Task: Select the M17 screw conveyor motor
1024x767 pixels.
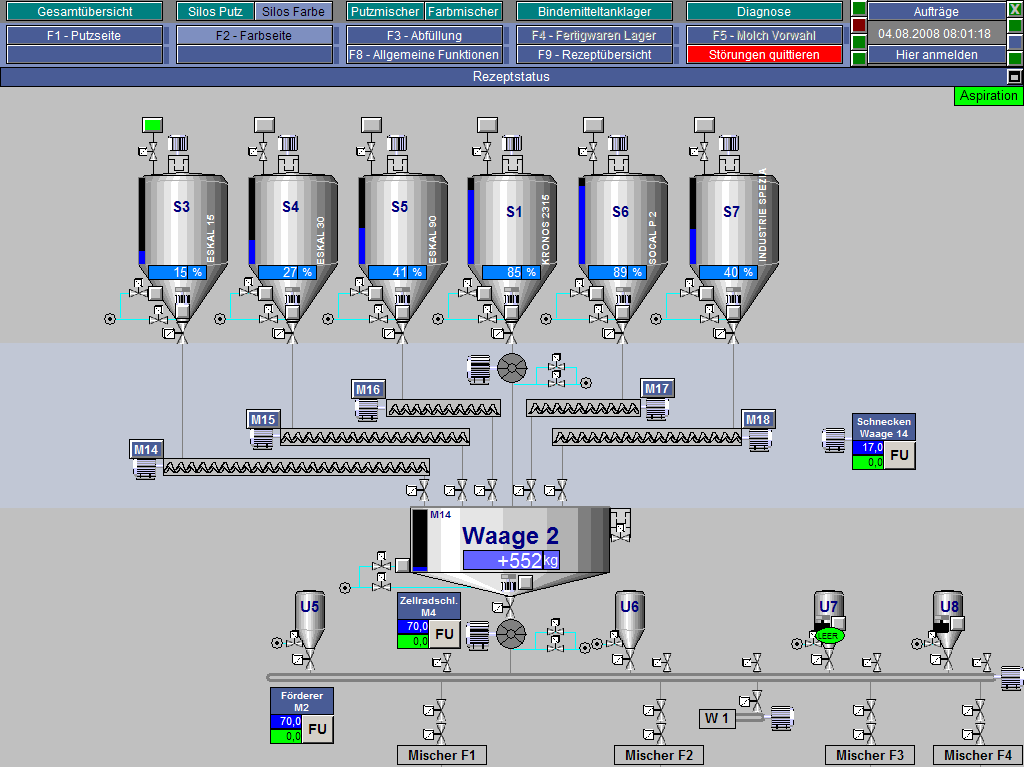Action: (x=657, y=407)
